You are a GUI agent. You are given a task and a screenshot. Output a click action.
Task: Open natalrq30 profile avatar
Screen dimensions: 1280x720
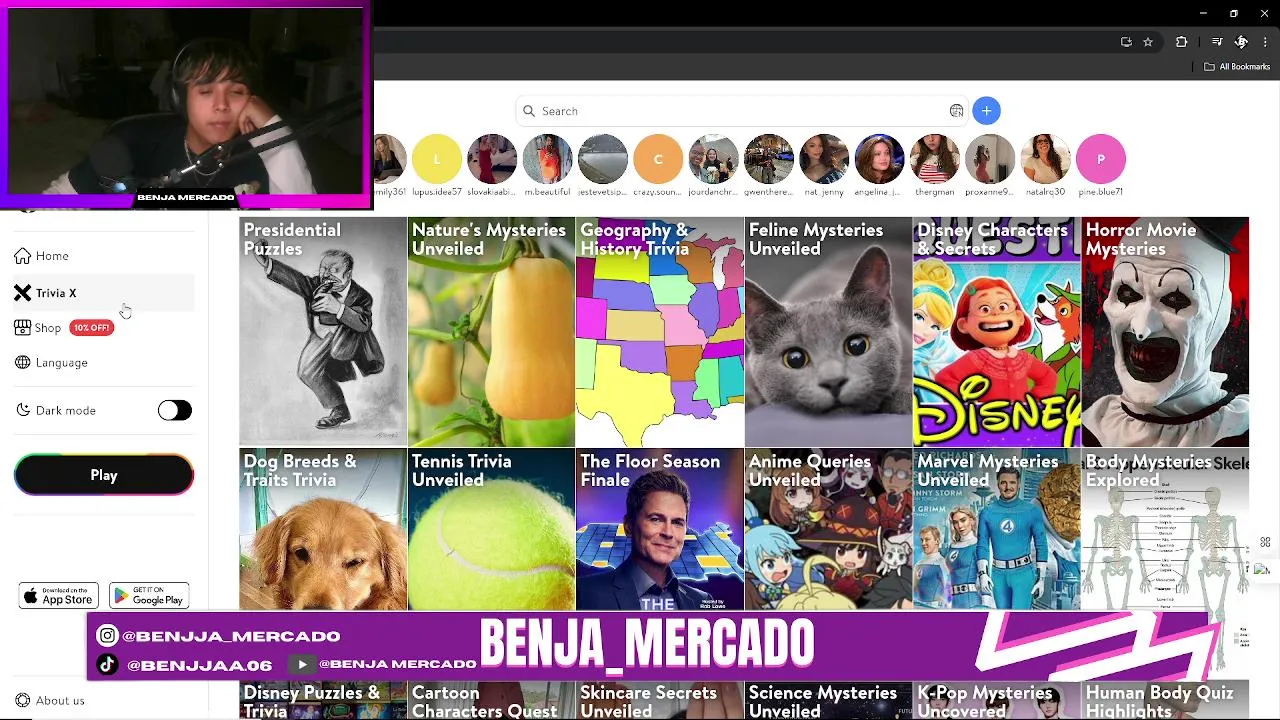[1045, 159]
